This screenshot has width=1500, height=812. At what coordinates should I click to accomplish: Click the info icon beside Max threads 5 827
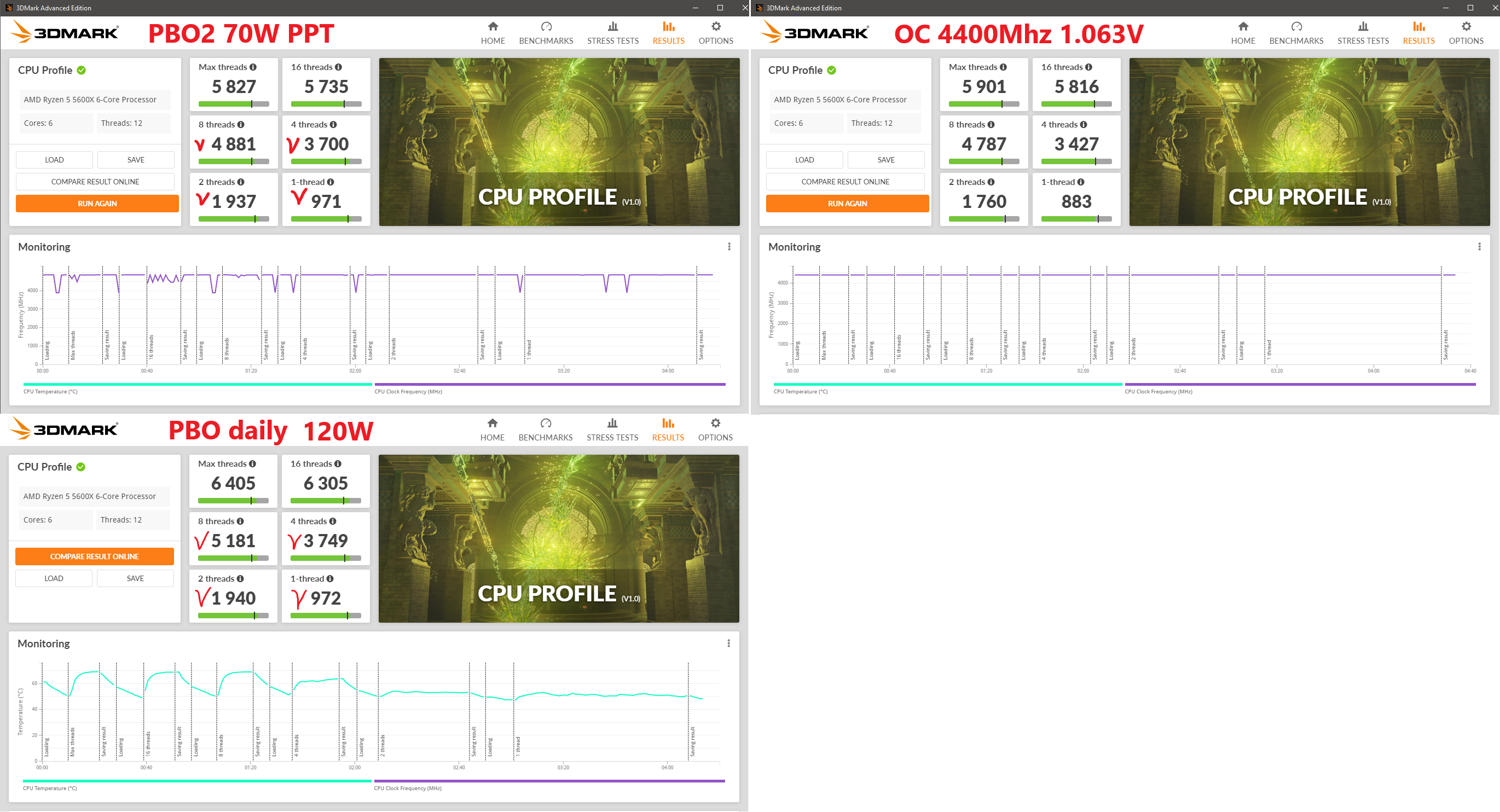pyautogui.click(x=253, y=67)
